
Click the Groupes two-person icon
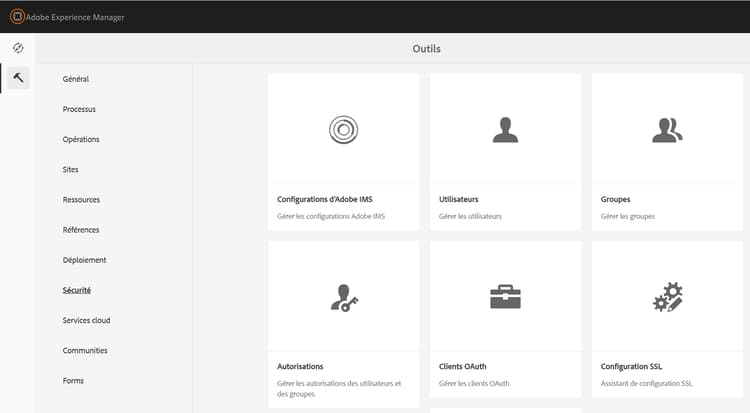coord(667,130)
